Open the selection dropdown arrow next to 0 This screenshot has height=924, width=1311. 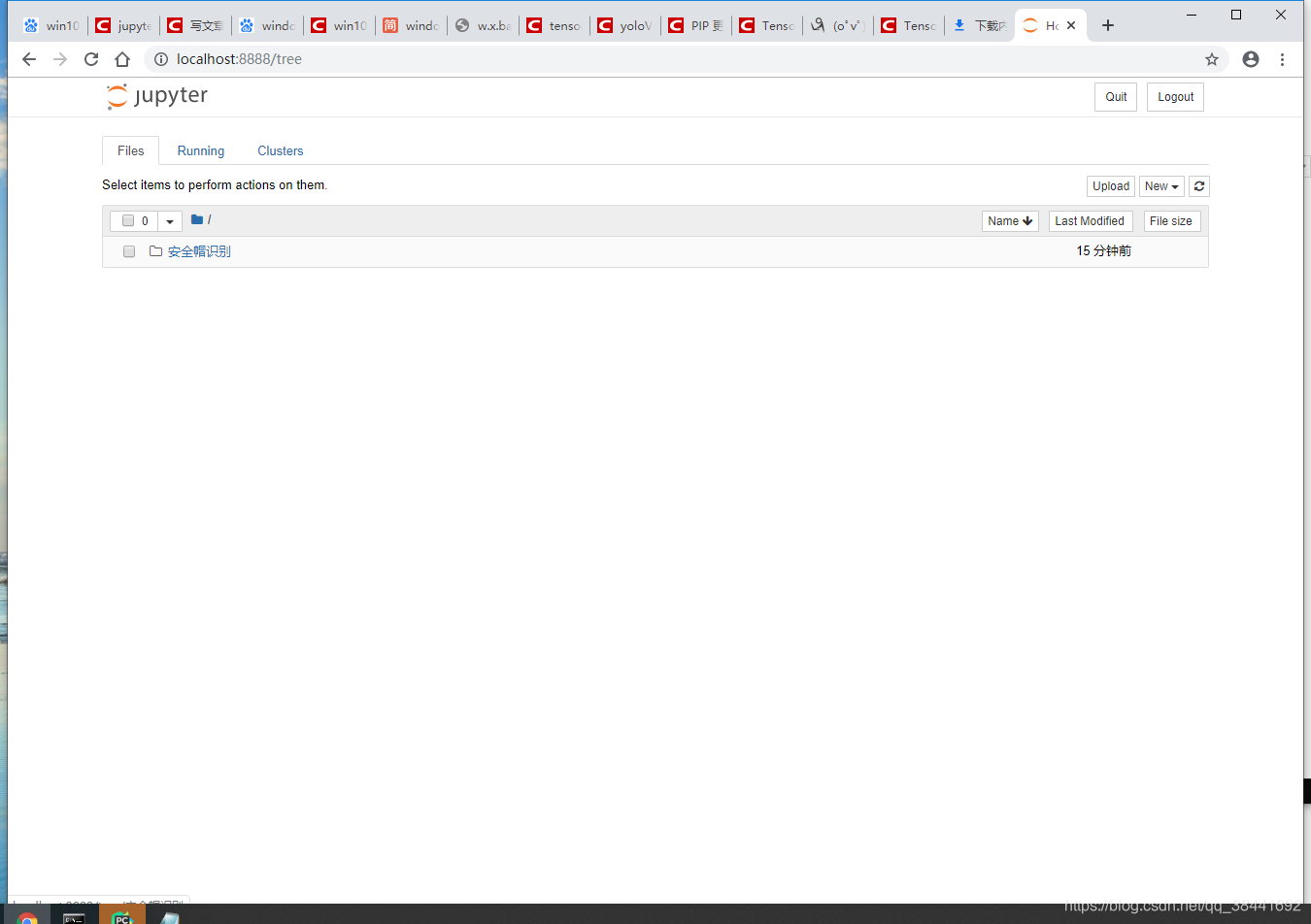tap(170, 221)
